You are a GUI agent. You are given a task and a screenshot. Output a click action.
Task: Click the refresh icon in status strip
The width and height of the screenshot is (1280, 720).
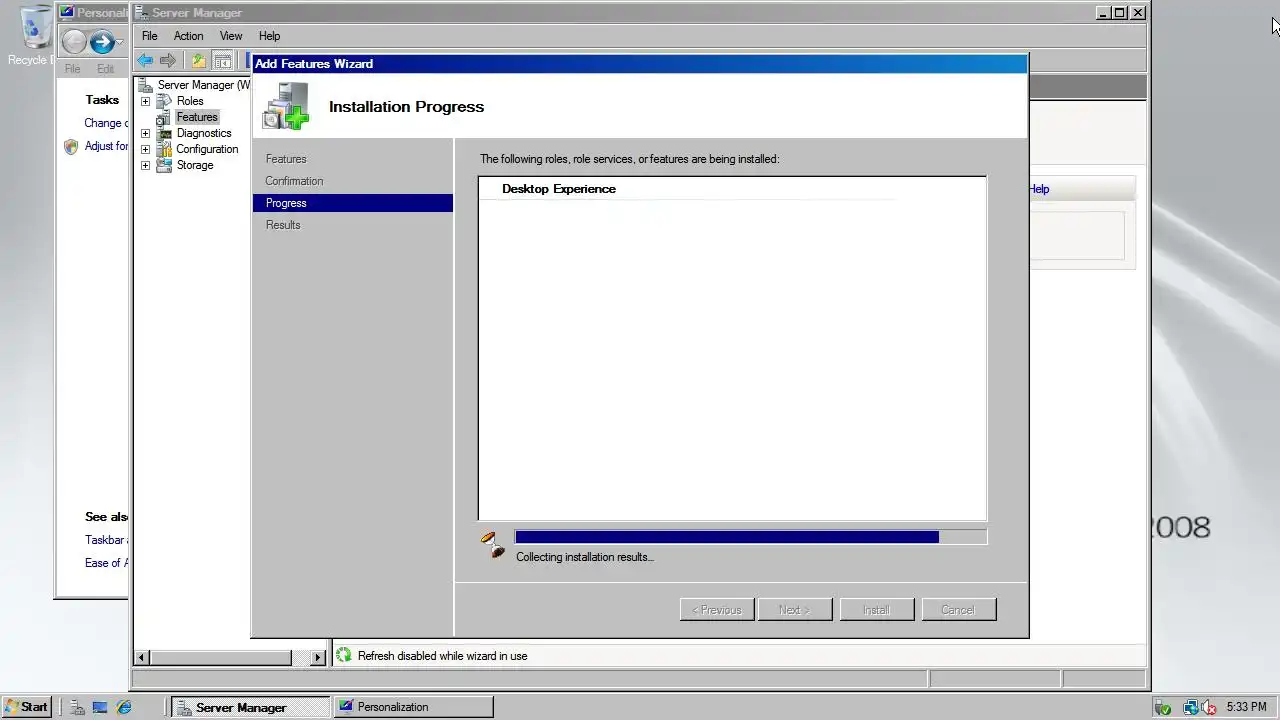pos(344,655)
